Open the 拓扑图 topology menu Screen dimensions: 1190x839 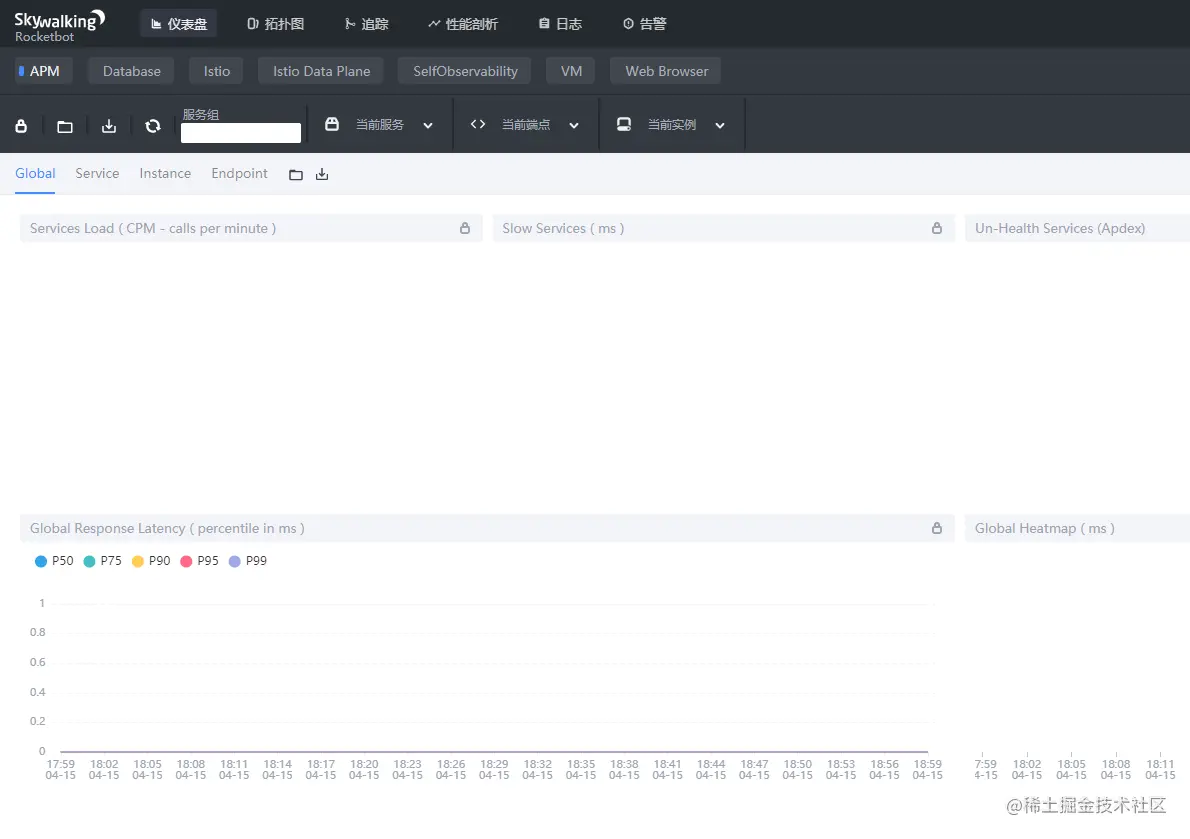[275, 24]
